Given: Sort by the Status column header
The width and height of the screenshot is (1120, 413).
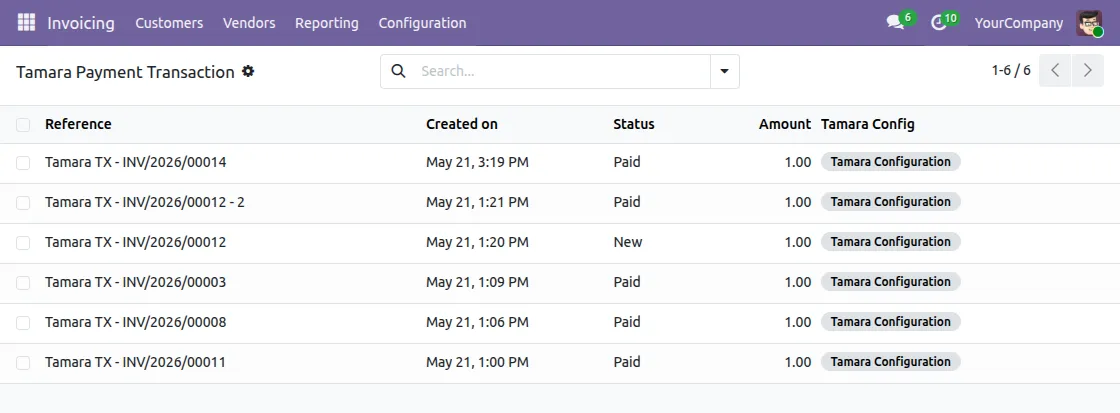Looking at the screenshot, I should [634, 124].
